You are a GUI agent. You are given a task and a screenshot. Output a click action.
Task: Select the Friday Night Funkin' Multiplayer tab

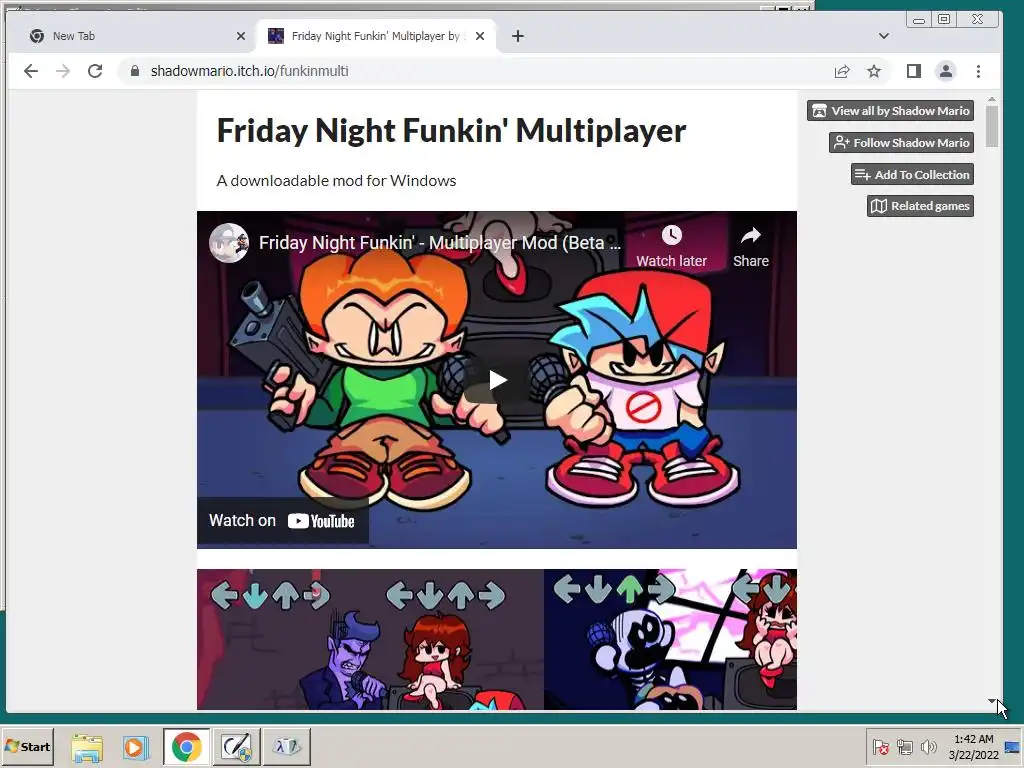376,36
